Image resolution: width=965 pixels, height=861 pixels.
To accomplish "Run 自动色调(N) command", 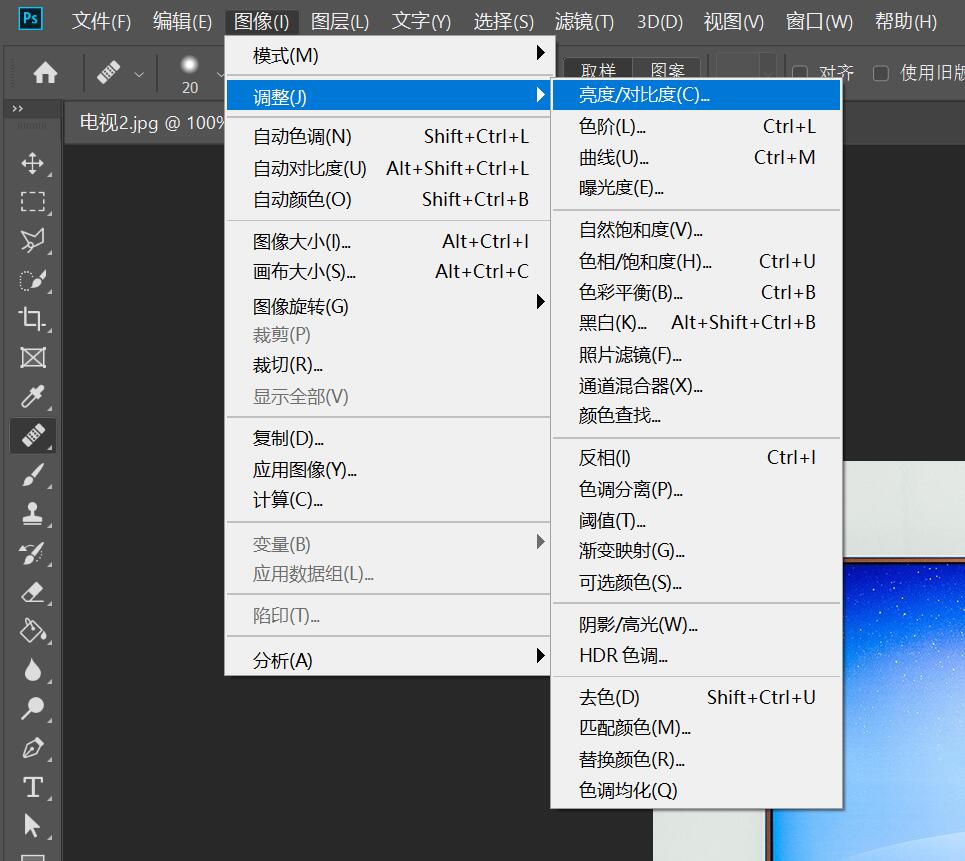I will tap(388, 136).
